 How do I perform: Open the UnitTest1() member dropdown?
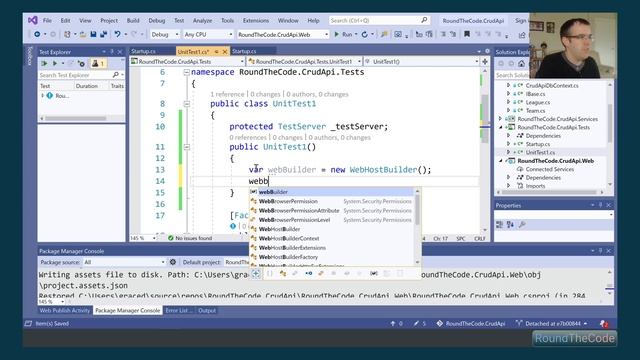point(422,62)
